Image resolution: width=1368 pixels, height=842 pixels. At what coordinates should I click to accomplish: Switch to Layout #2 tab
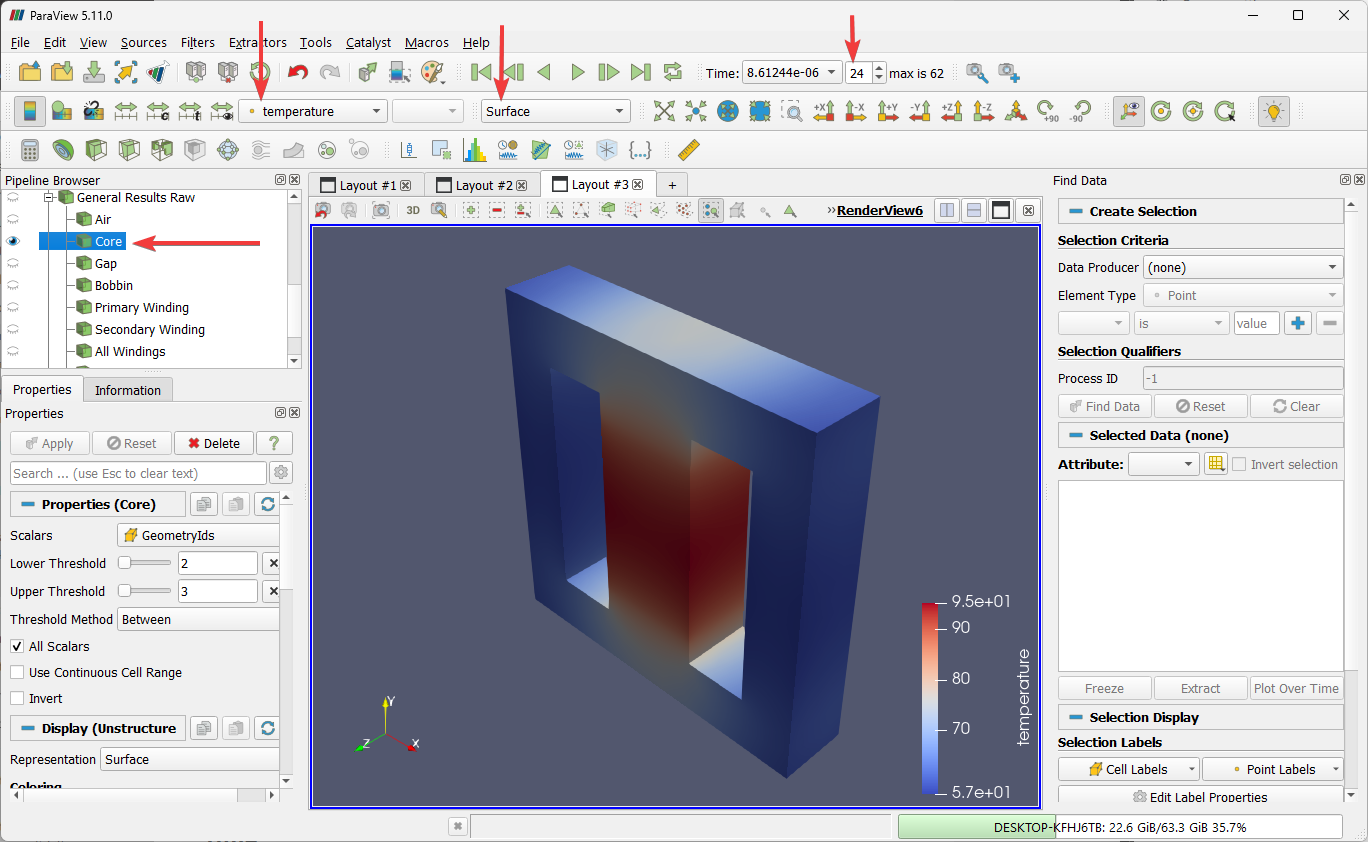click(x=483, y=185)
